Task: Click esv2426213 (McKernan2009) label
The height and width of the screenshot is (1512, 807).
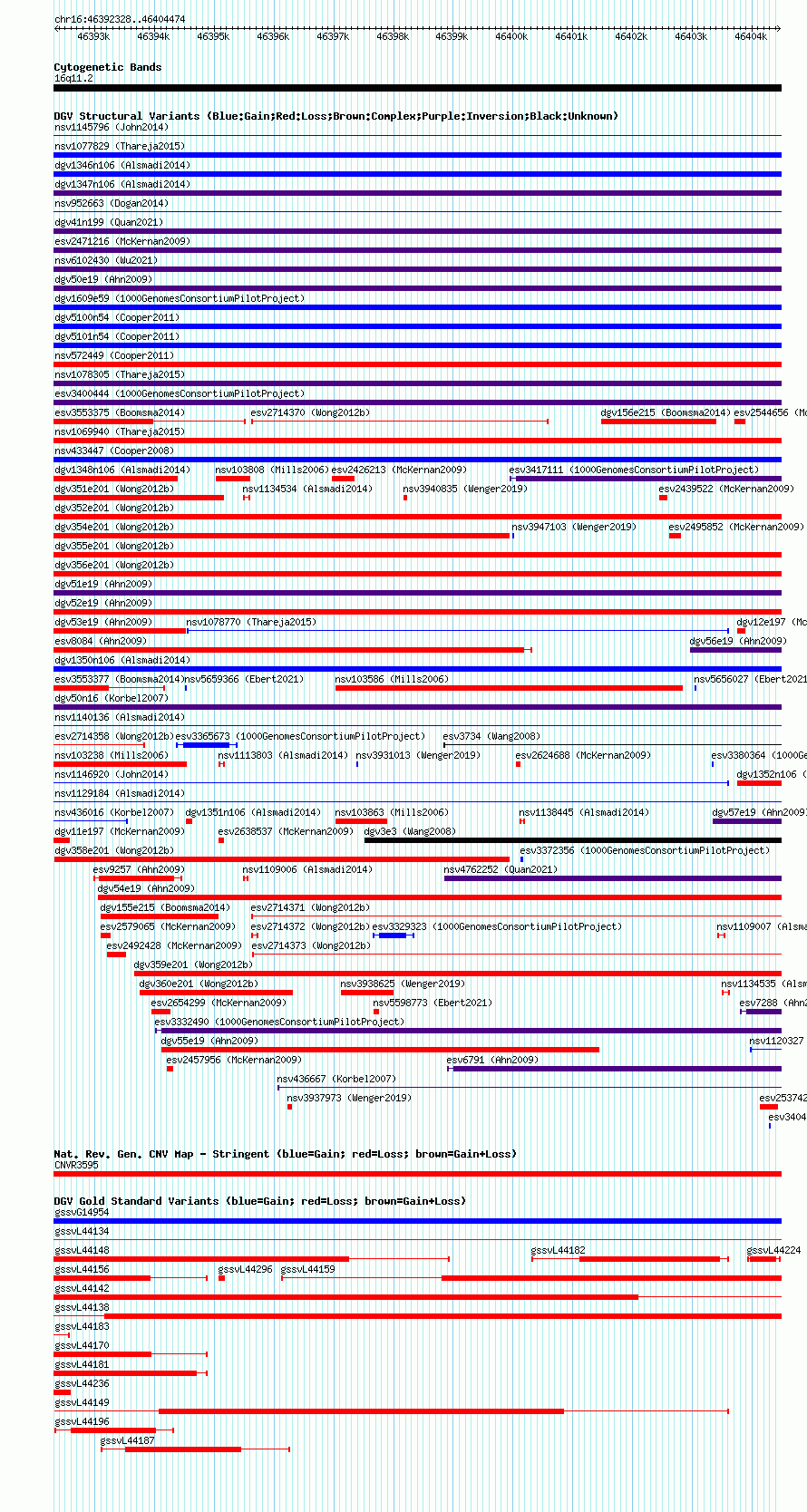Action: coord(399,470)
